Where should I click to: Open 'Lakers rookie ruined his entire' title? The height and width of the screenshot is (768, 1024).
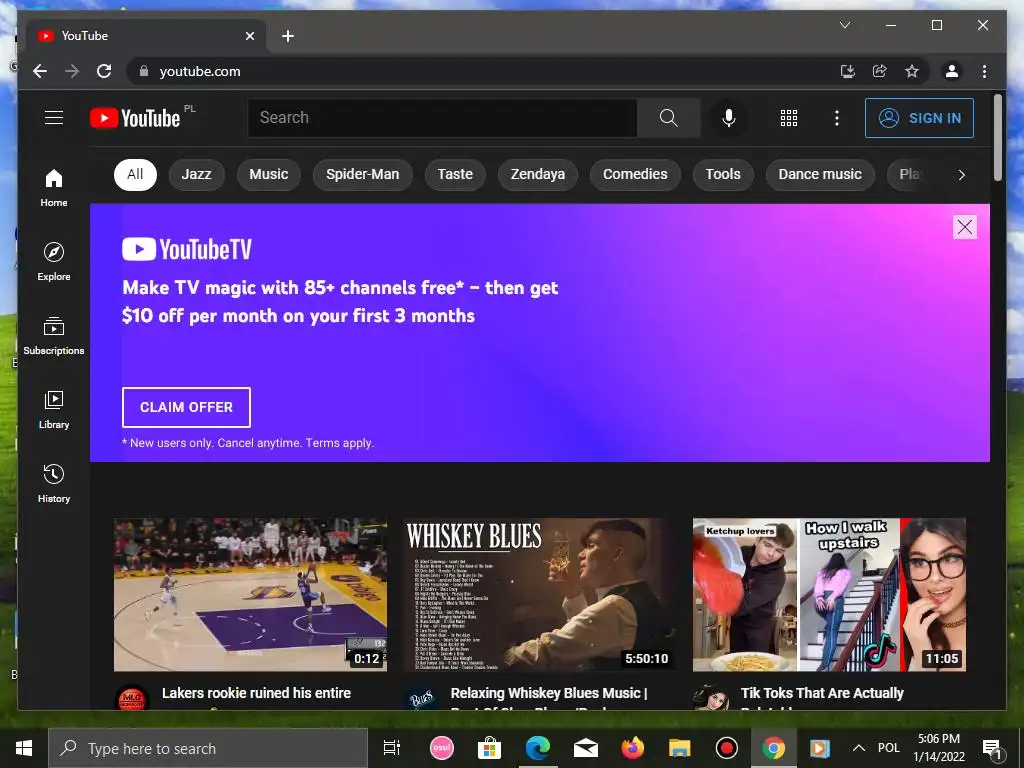tap(256, 693)
